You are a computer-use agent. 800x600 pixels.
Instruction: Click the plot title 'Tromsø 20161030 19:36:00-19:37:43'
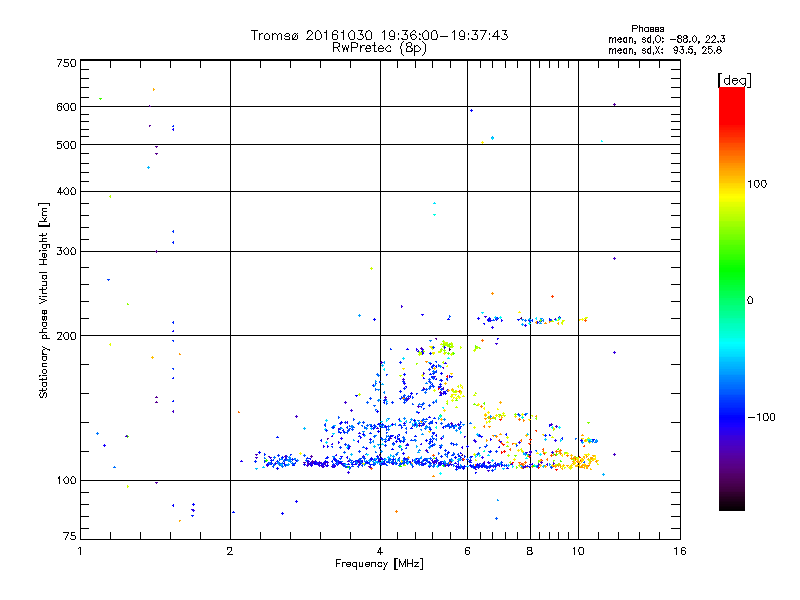379,35
